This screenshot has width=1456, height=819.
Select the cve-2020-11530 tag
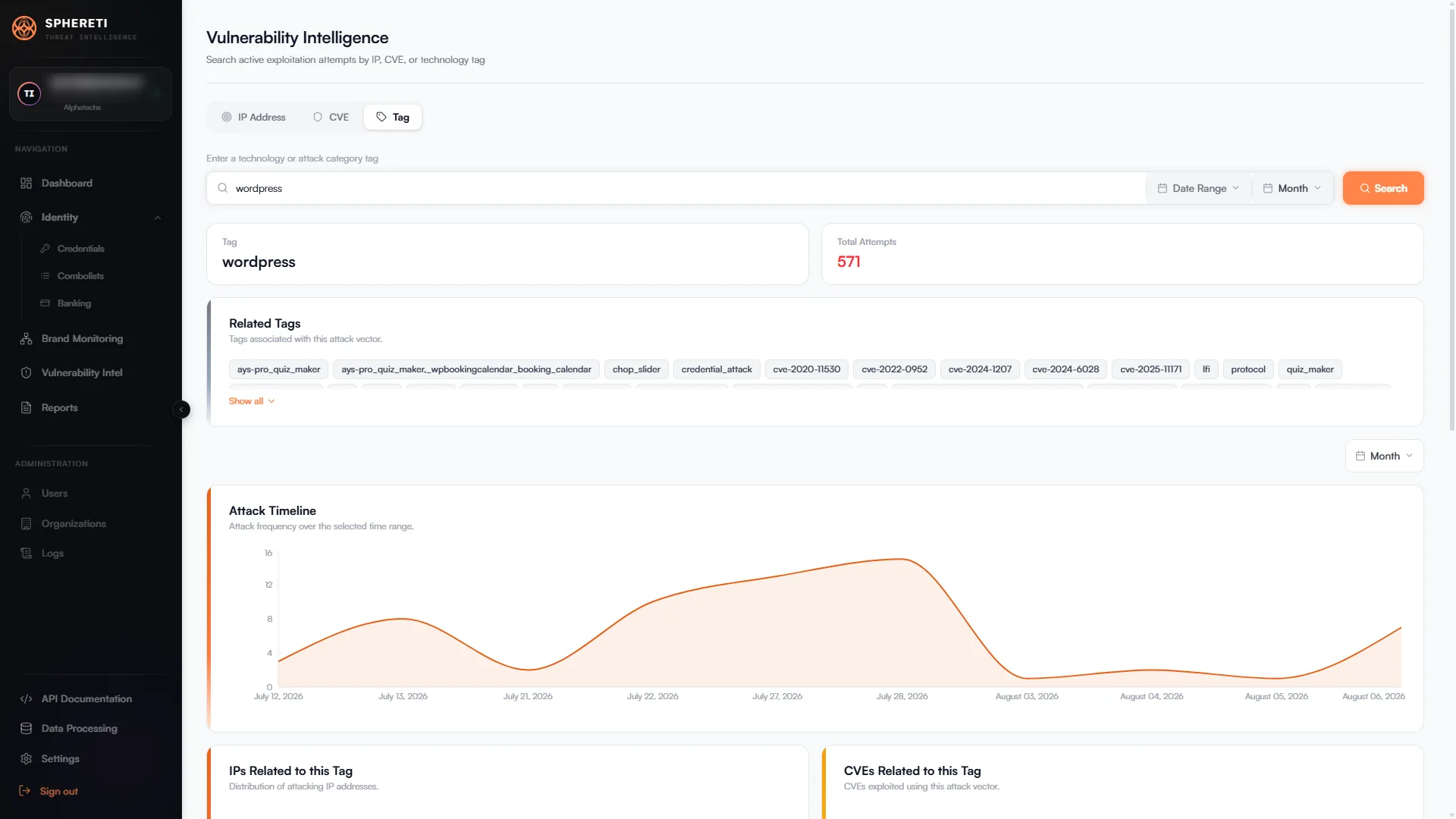coord(807,369)
